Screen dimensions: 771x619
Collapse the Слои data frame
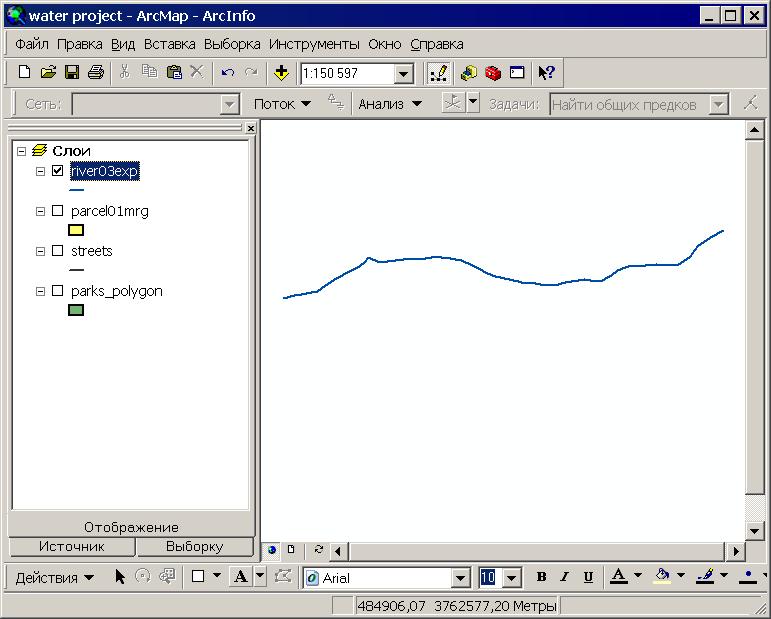tap(21, 151)
